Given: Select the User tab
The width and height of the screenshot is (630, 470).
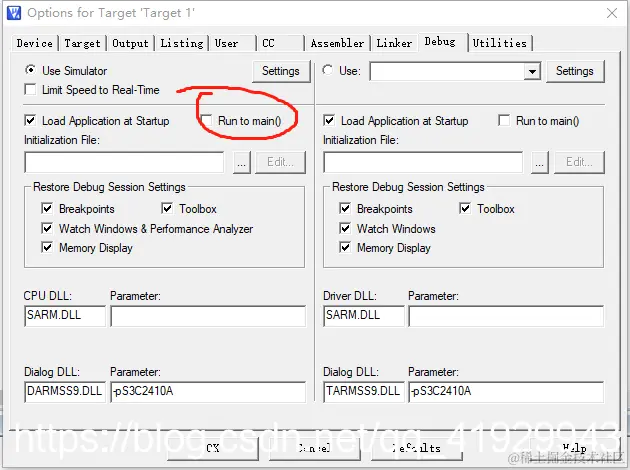Looking at the screenshot, I should 232,43.
